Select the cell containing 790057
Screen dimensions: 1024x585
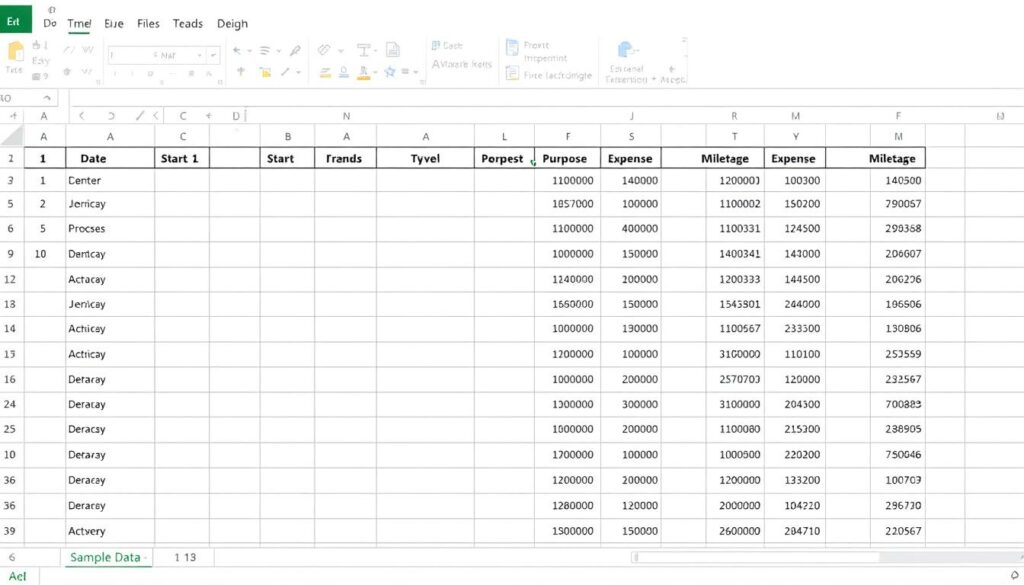coord(897,204)
